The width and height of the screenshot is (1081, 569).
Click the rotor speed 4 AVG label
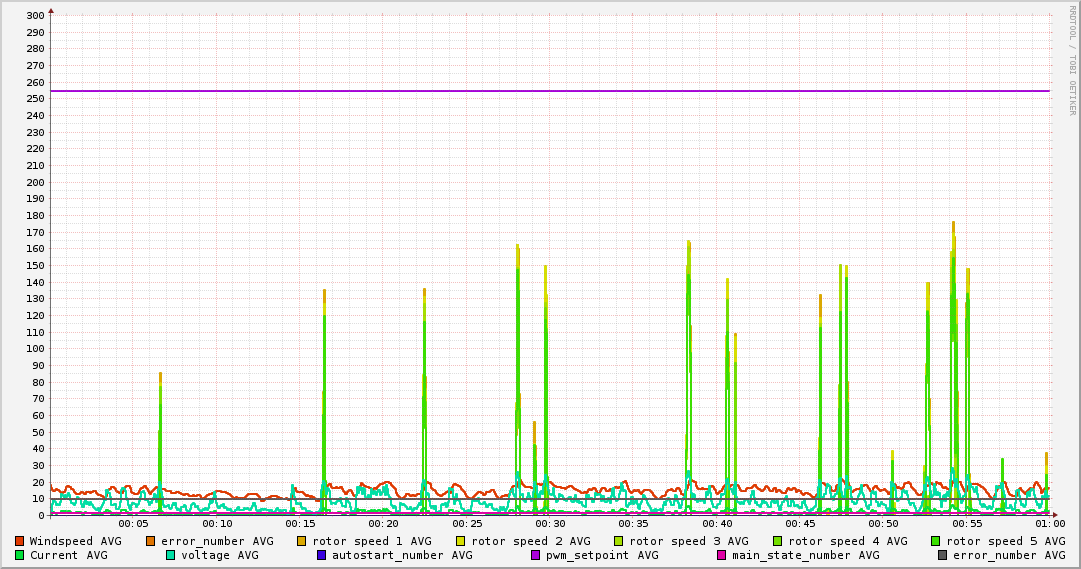click(x=847, y=541)
